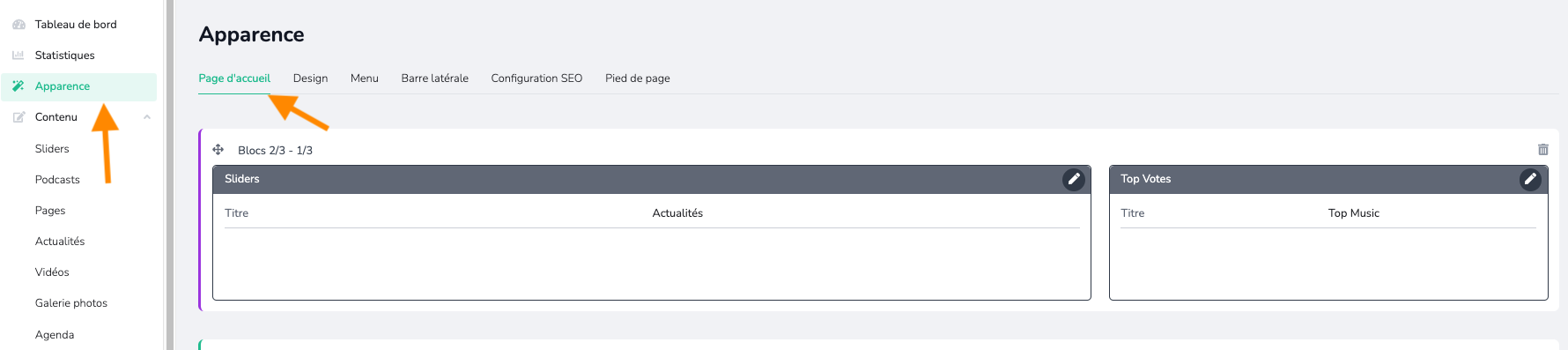Delete the Blocs 2/3 - 1/3 row
This screenshot has height=350, width=1568.
[1542, 150]
